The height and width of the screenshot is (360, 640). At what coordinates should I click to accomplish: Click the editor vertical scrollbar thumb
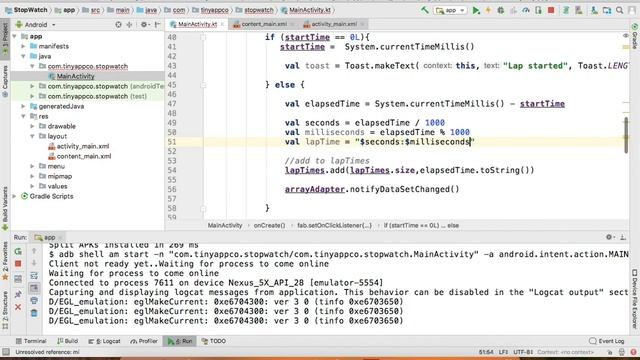point(626,135)
